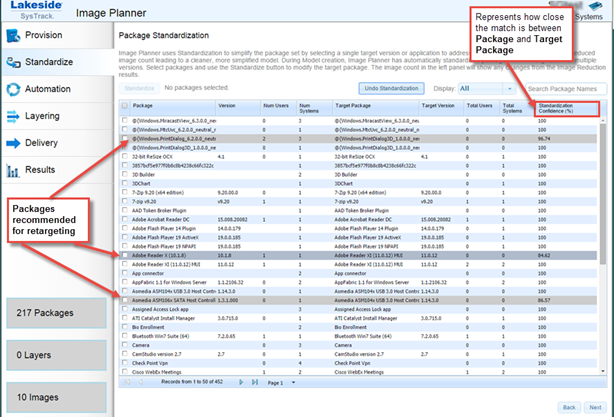Click the Back button

point(569,407)
